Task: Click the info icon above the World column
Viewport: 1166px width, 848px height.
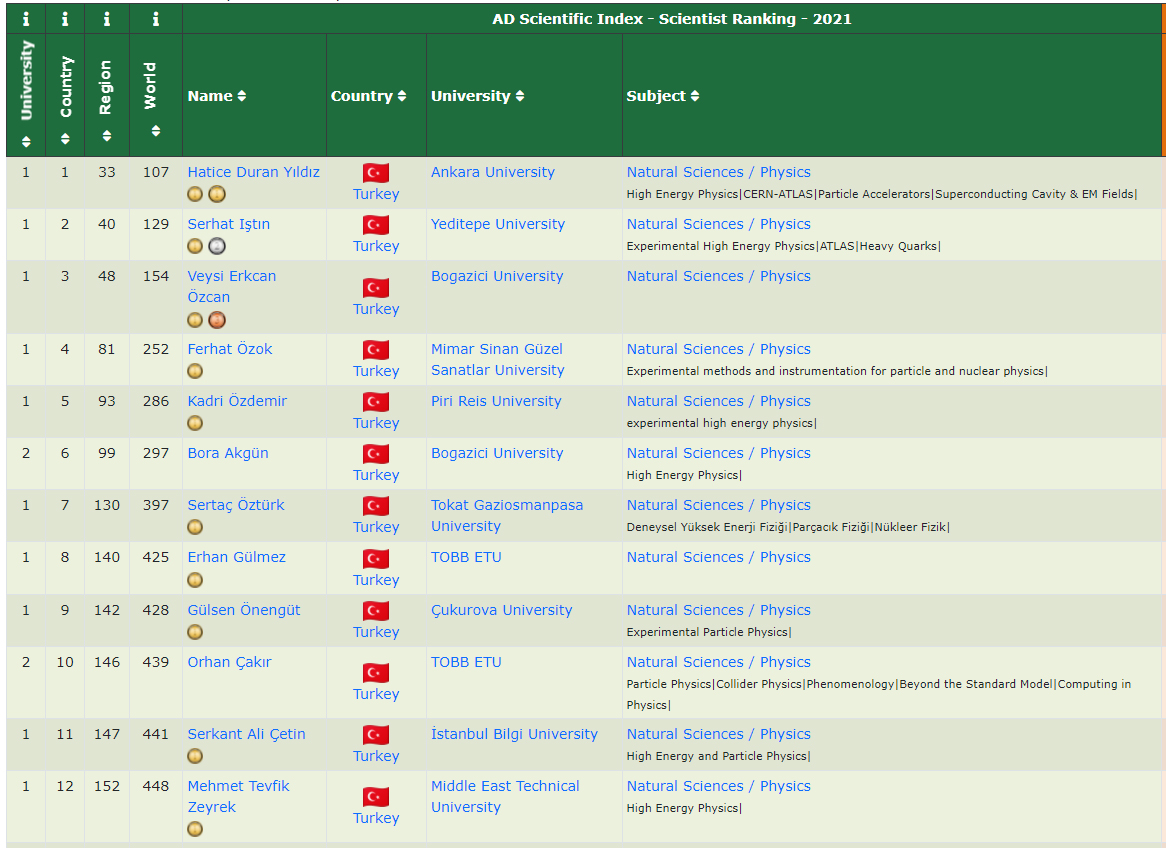Action: [x=155, y=18]
